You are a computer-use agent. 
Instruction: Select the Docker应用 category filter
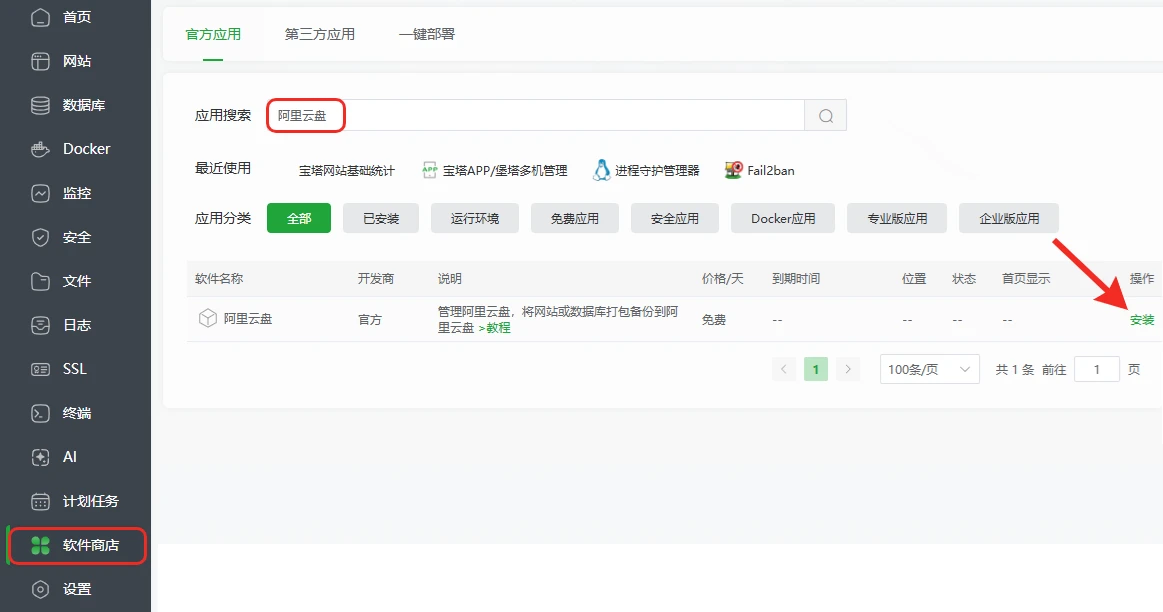click(x=783, y=218)
